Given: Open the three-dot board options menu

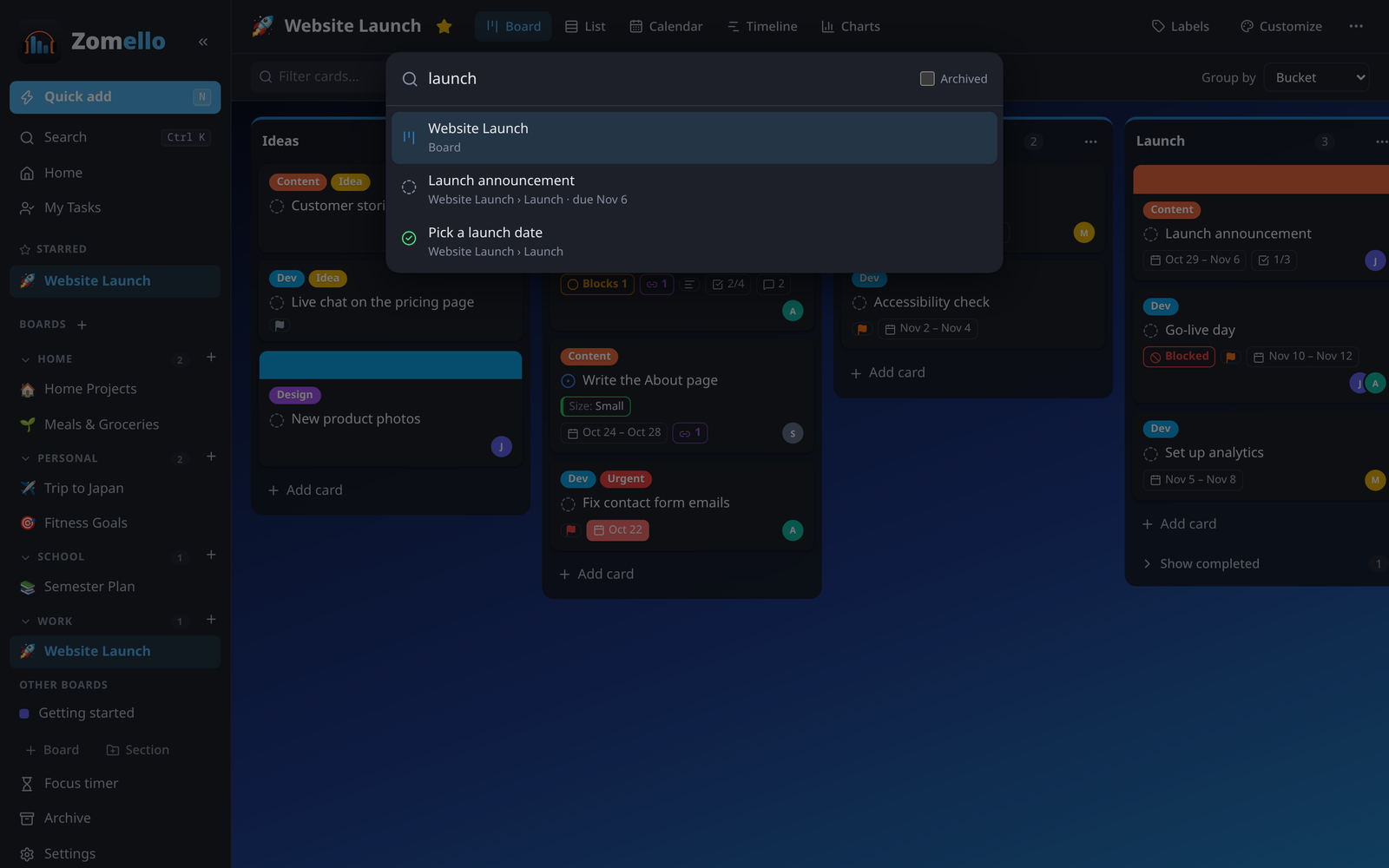Looking at the screenshot, I should pyautogui.click(x=1356, y=26).
